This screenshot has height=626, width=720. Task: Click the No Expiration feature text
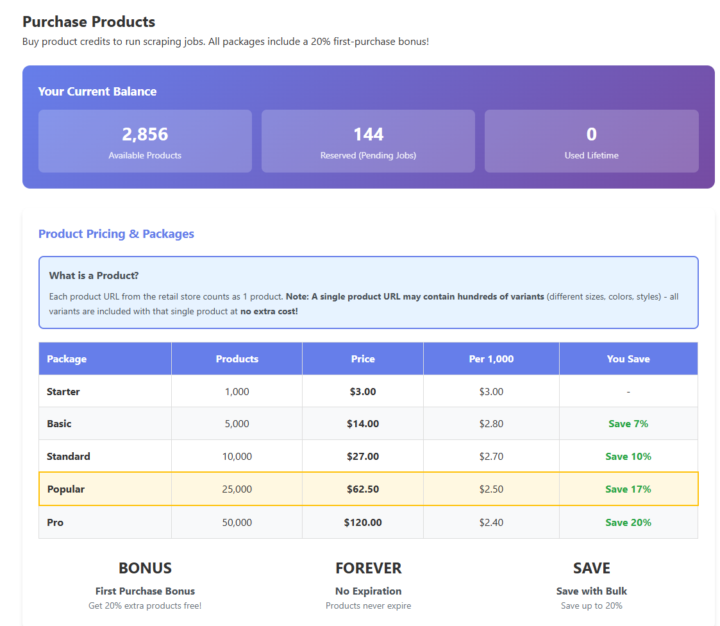(368, 591)
